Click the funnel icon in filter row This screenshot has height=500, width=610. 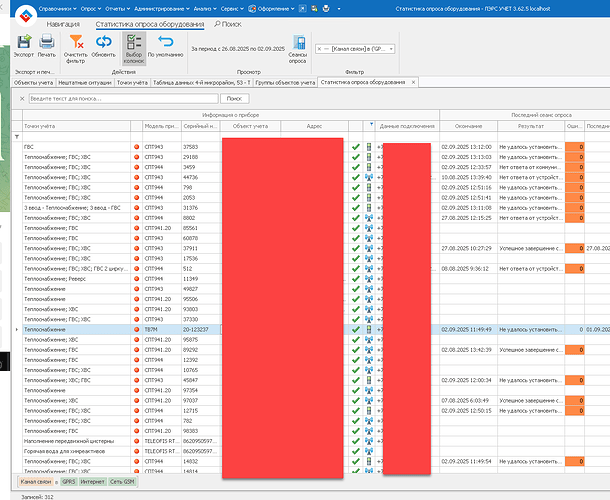click(17, 137)
